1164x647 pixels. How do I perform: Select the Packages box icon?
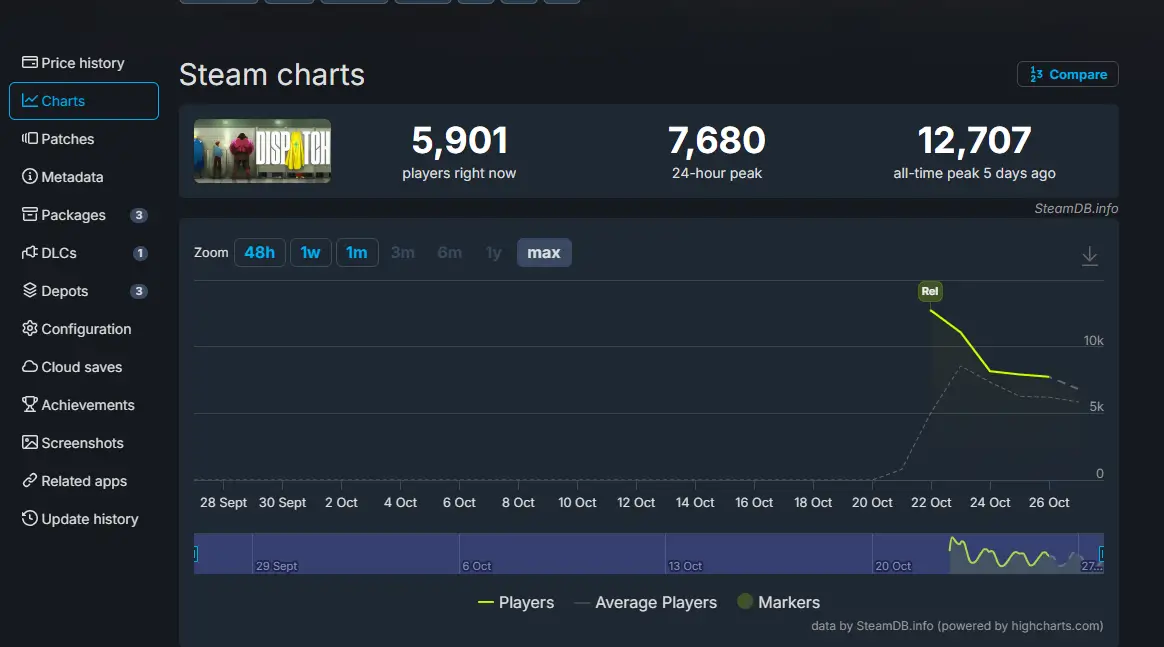click(30, 215)
